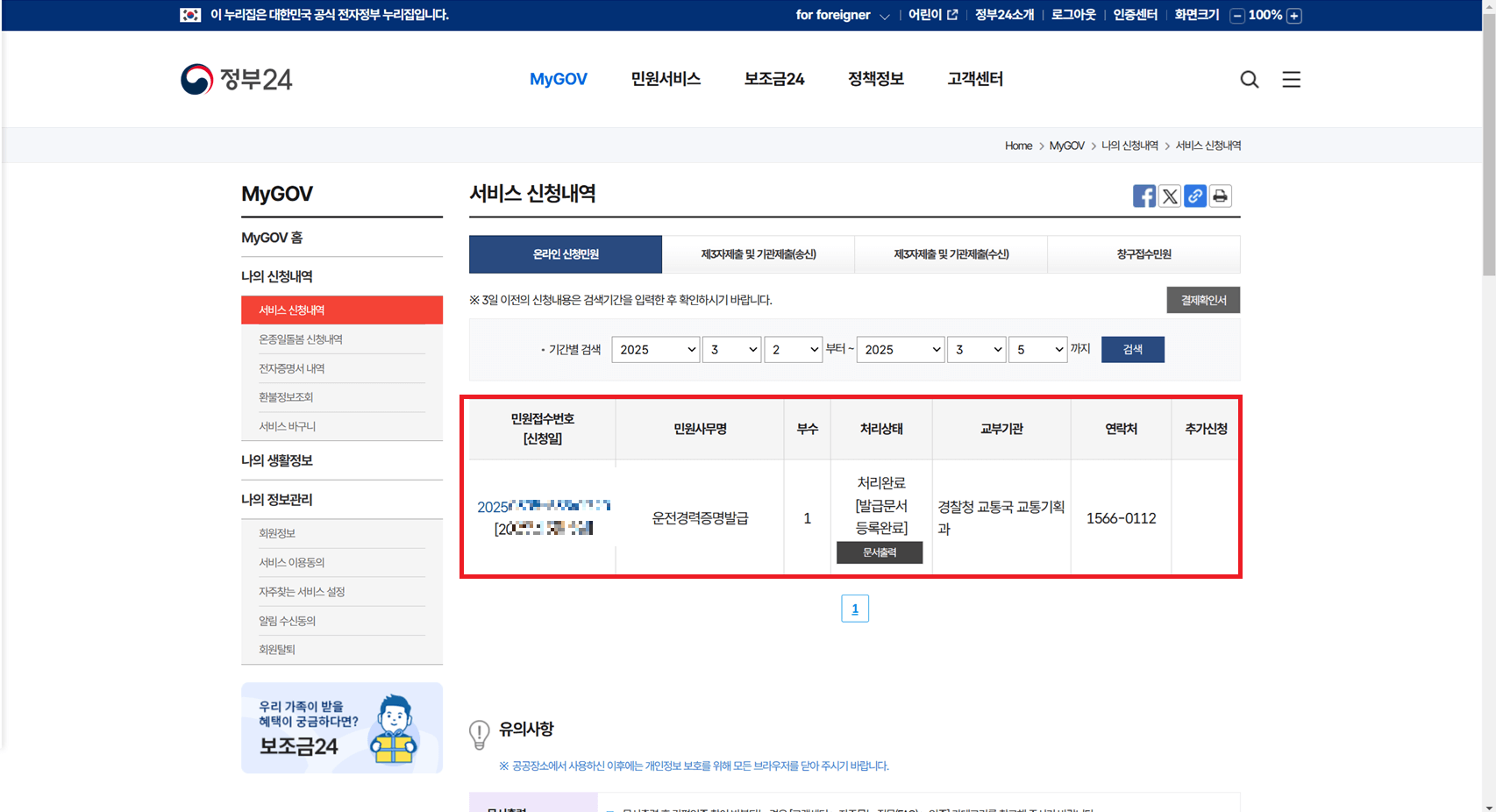Increase screen size with the plus icon
The image size is (1496, 812).
(x=1294, y=15)
